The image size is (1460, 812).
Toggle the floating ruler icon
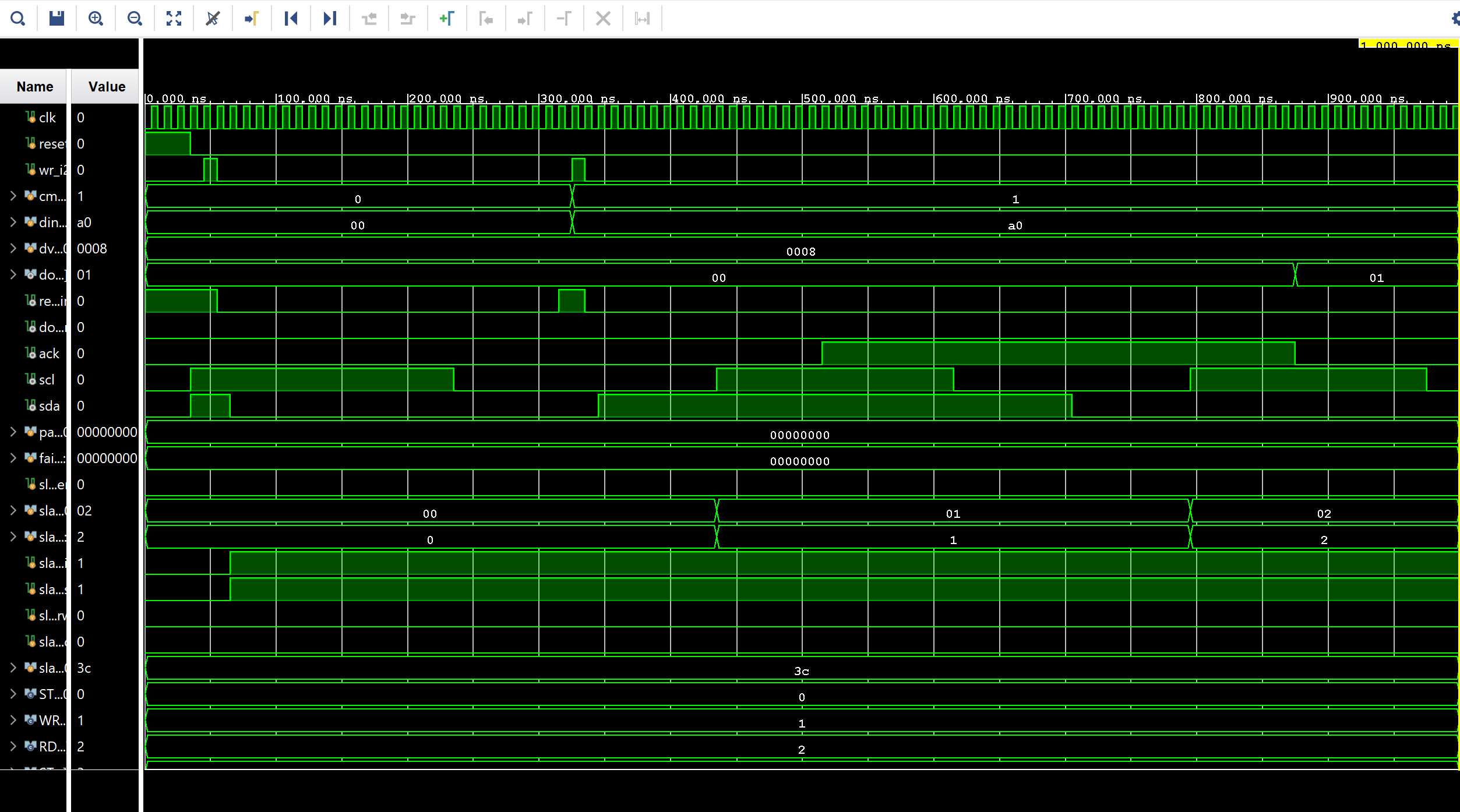click(642, 19)
